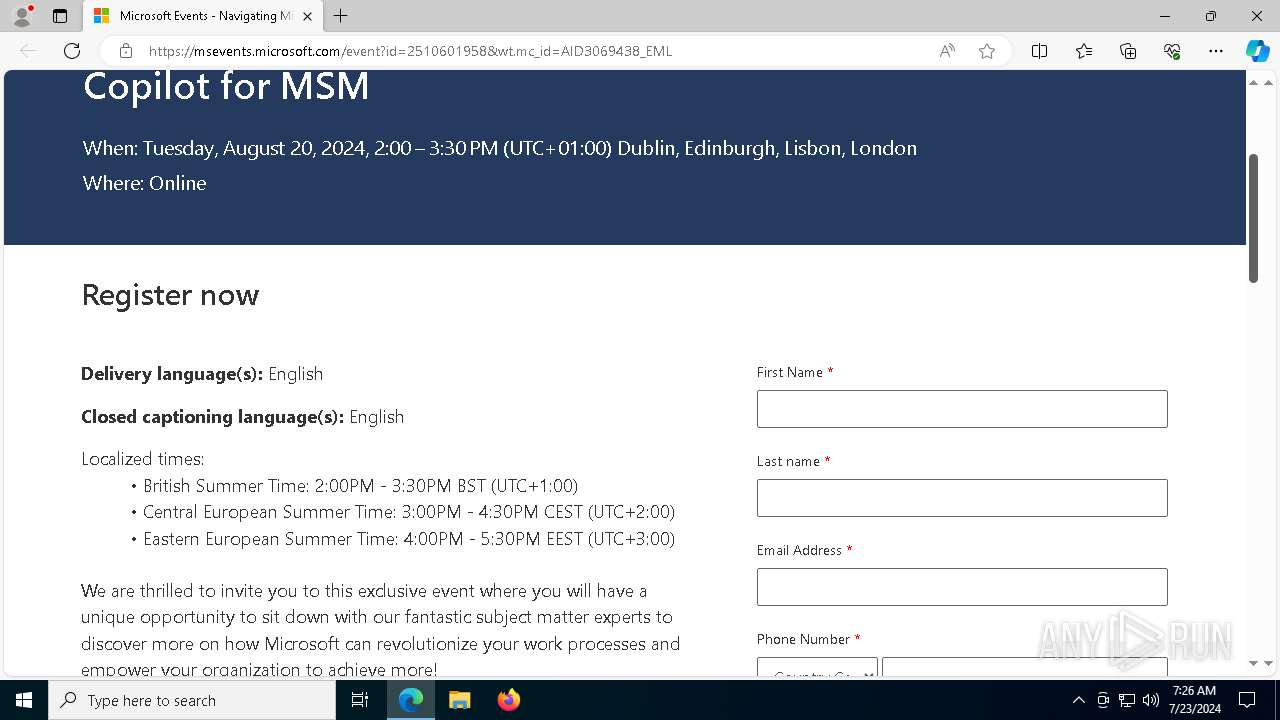Viewport: 1280px width, 720px height.
Task: Open Firefox from taskbar
Action: (508, 700)
